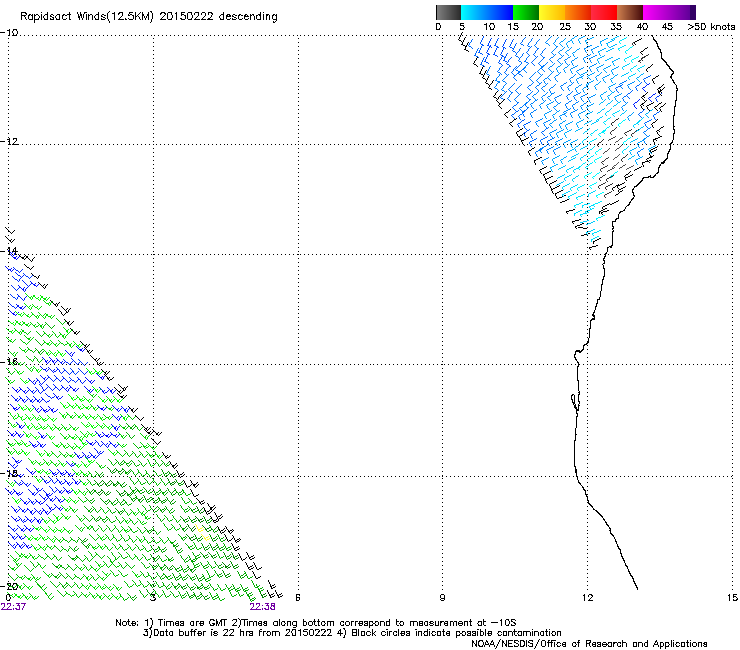Image resolution: width=740 pixels, height=650 pixels.
Task: Click the '15' longitude axis label
Action: click(732, 598)
